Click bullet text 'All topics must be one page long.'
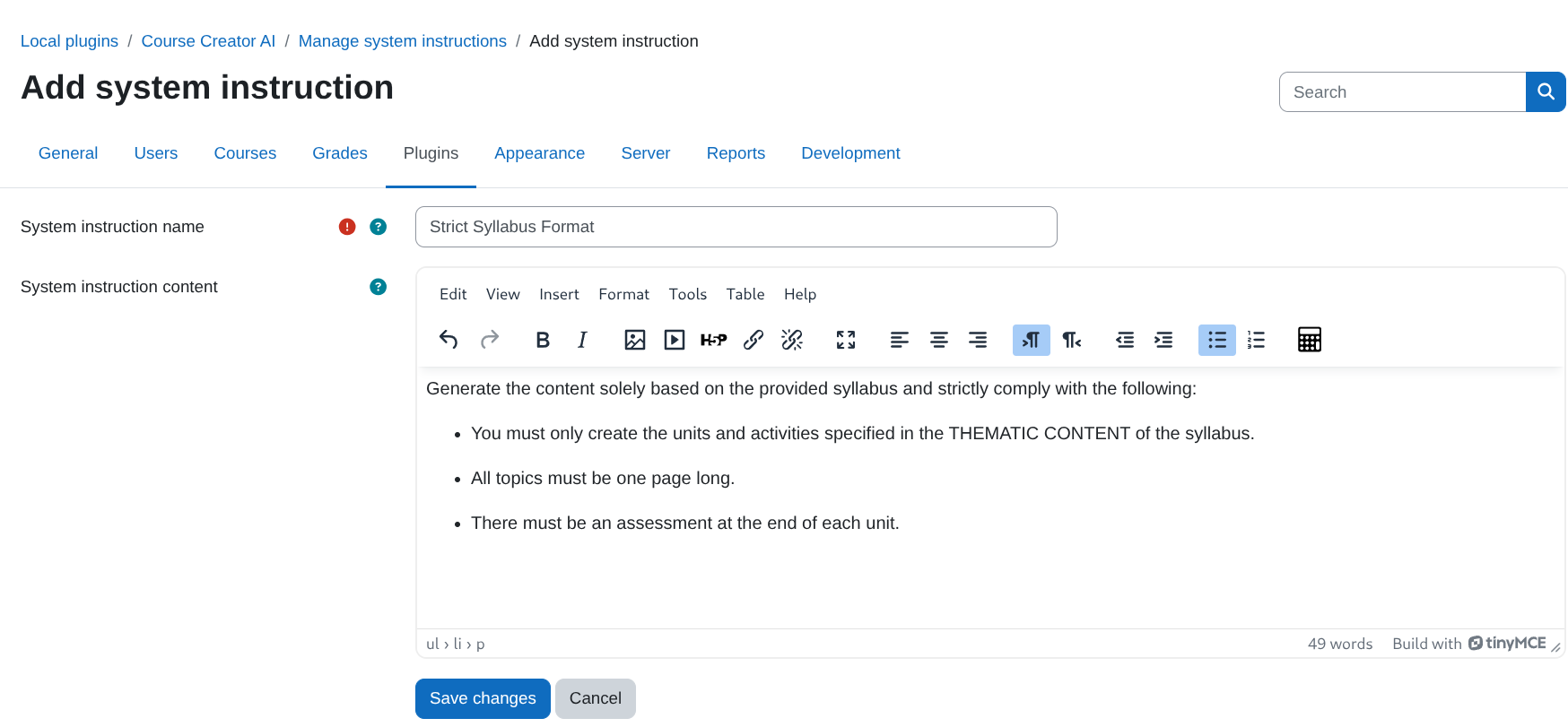 [x=603, y=478]
